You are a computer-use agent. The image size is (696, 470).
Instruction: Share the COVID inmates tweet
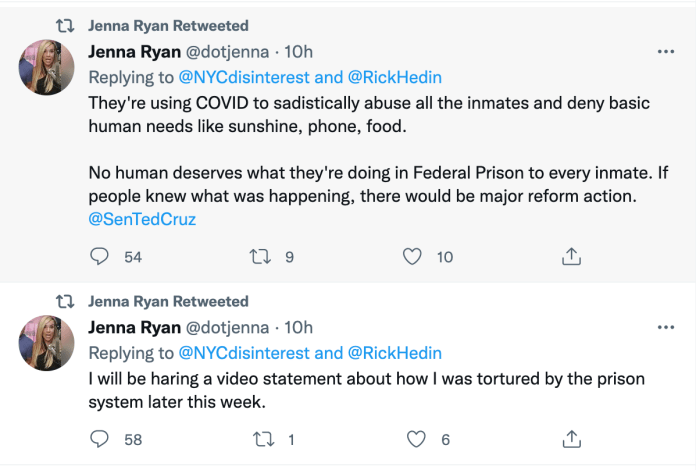pyautogui.click(x=571, y=257)
